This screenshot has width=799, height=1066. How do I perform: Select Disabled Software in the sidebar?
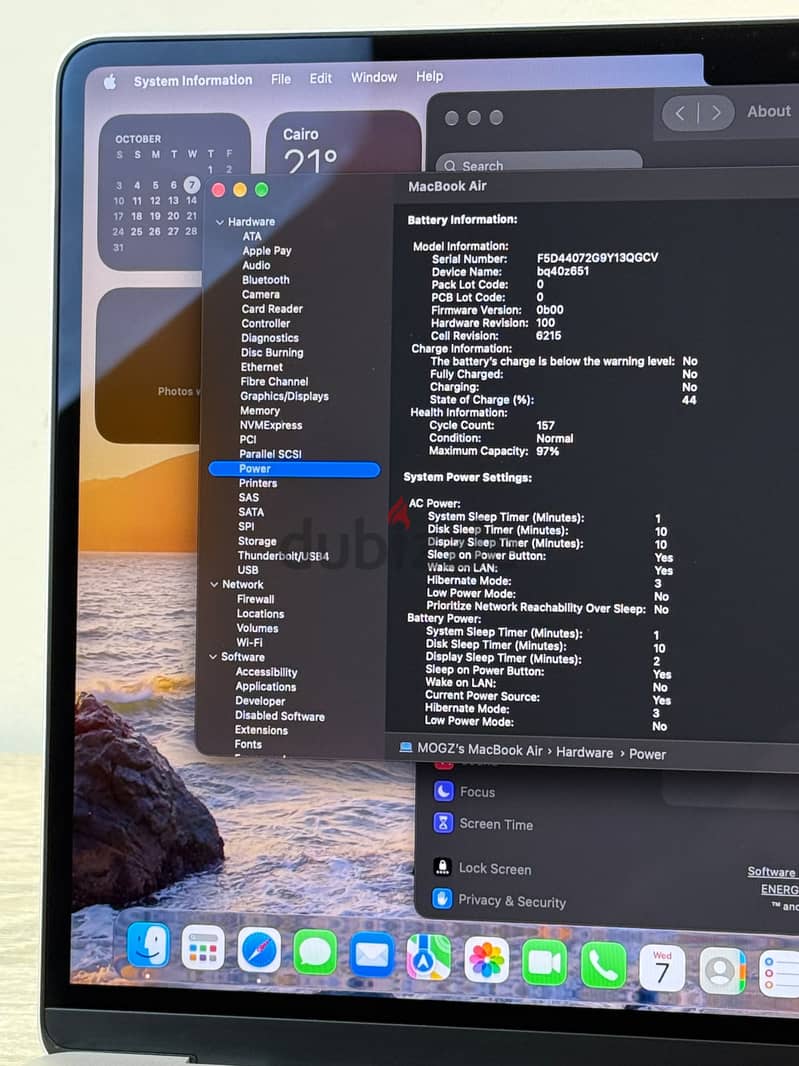[x=279, y=716]
